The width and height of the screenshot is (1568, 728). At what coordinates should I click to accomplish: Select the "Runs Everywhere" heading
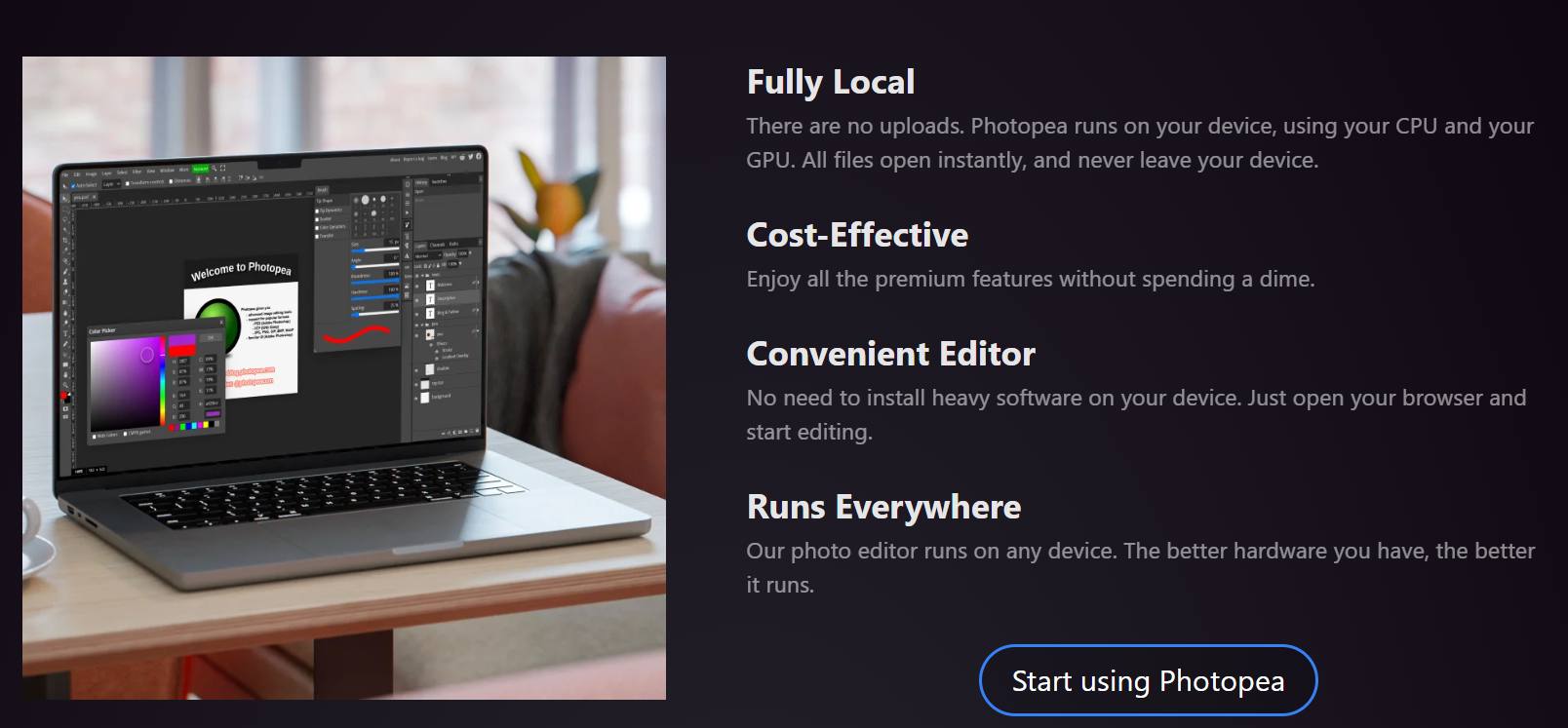click(x=883, y=507)
